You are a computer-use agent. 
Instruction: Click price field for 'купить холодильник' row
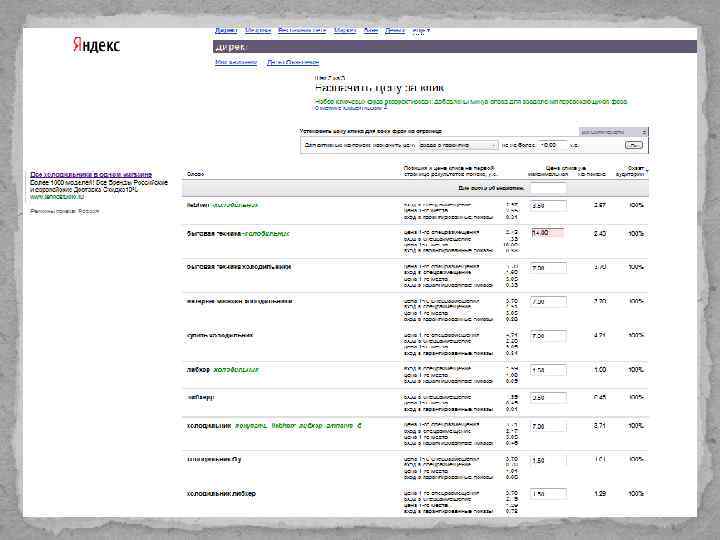point(548,336)
